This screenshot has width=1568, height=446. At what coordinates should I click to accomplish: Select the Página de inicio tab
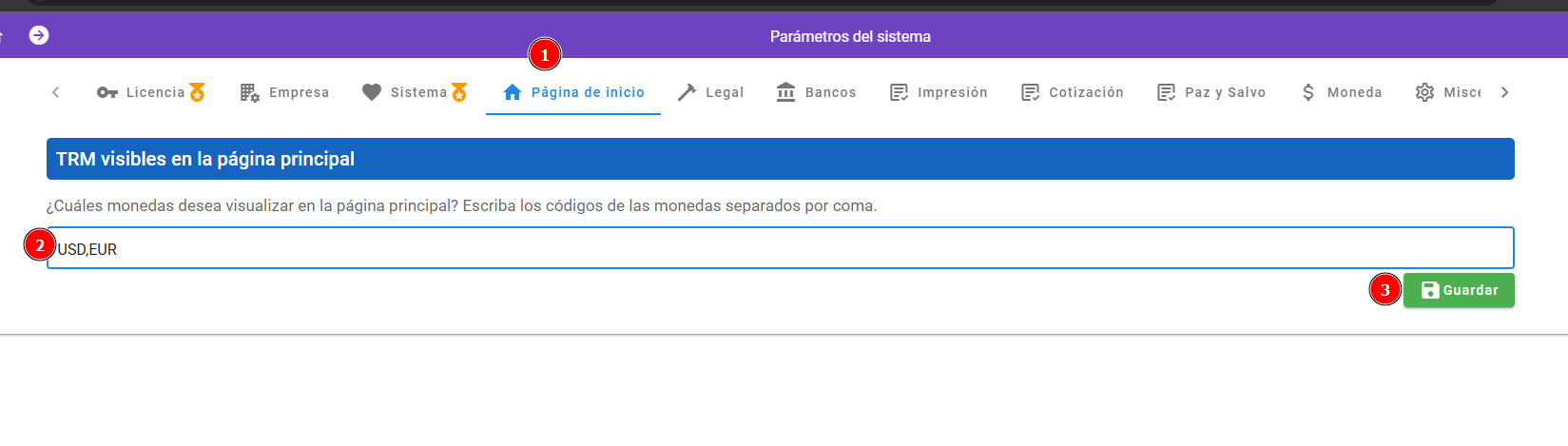(x=573, y=92)
